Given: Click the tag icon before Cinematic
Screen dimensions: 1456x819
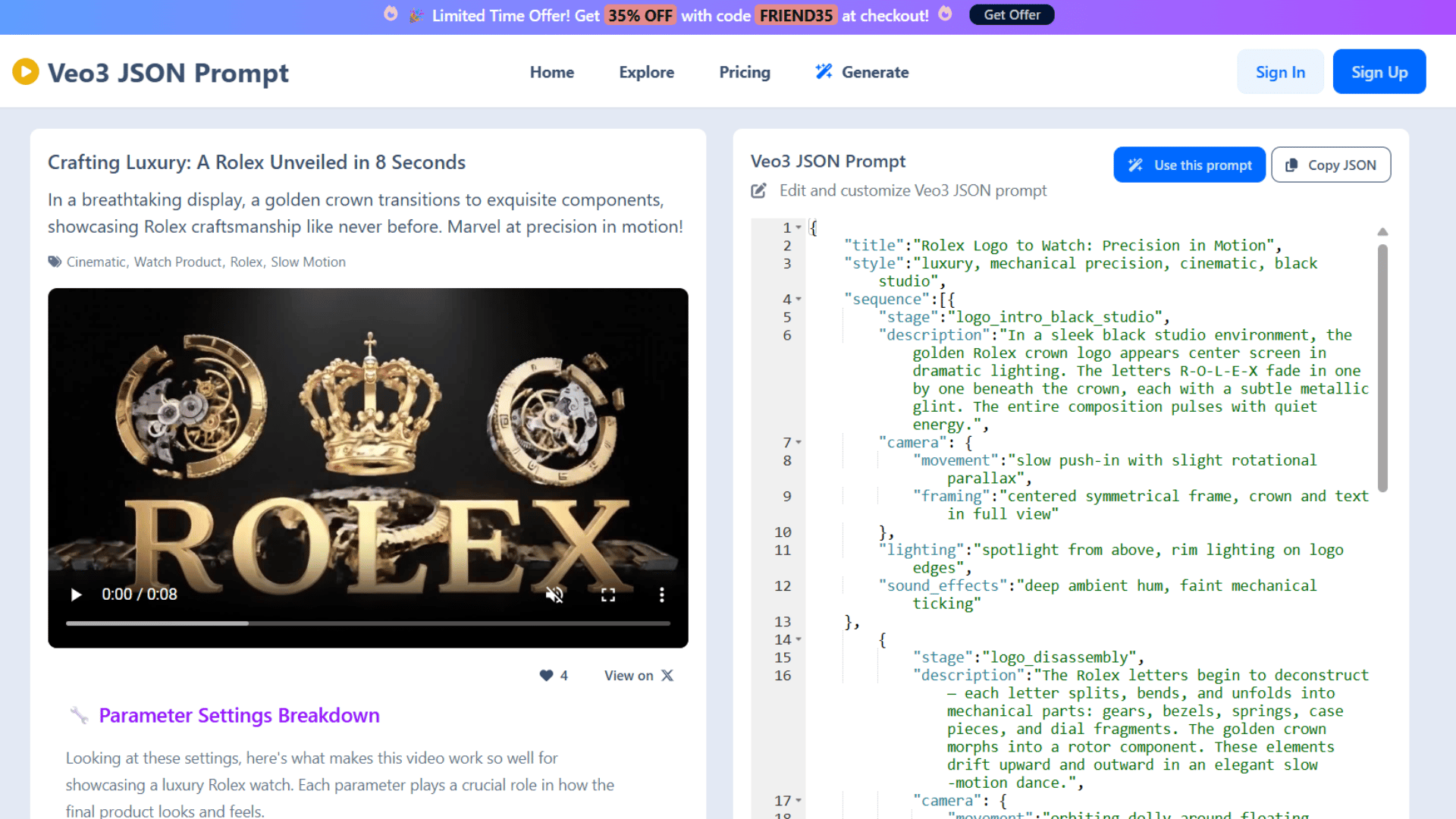Looking at the screenshot, I should 55,262.
